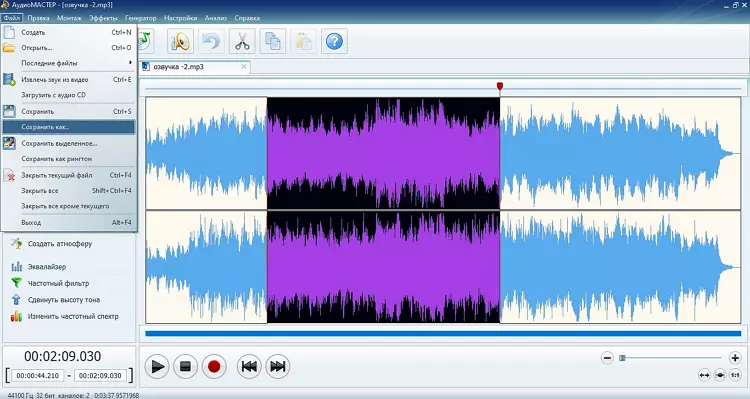Click the Stop button

coord(185,366)
